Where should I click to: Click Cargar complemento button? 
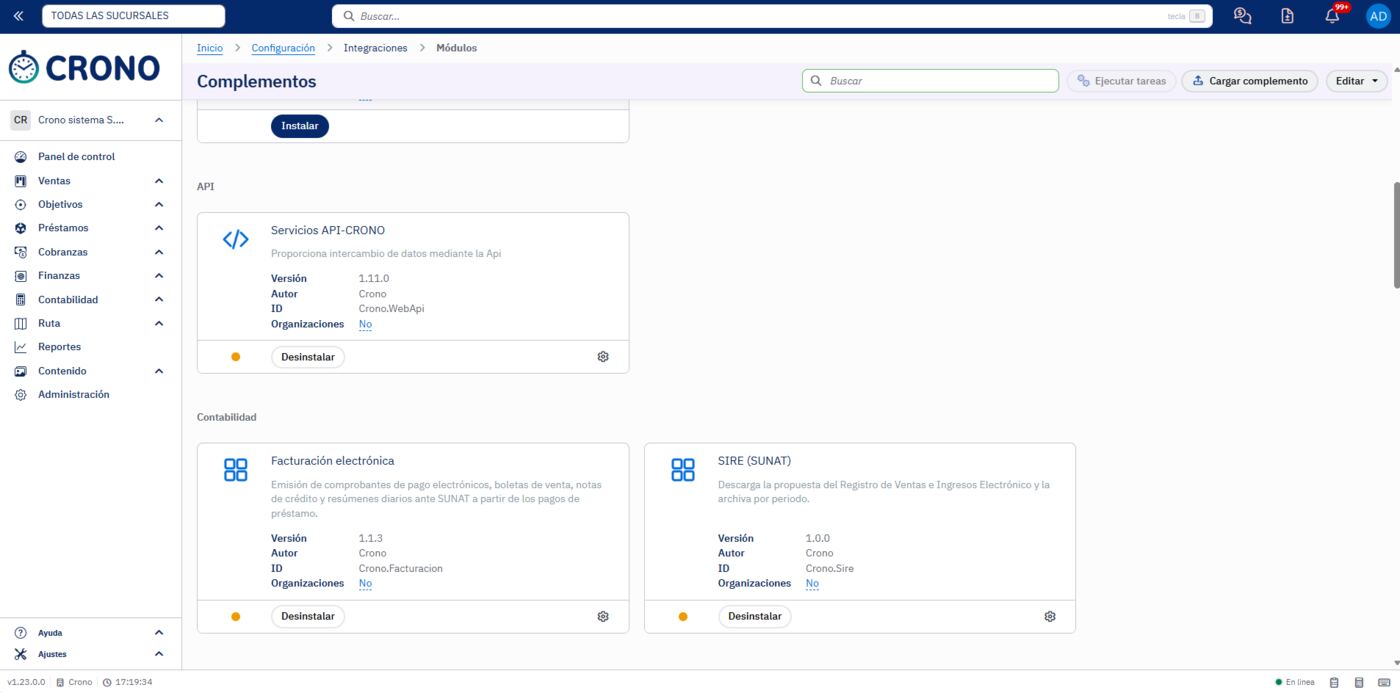1249,81
